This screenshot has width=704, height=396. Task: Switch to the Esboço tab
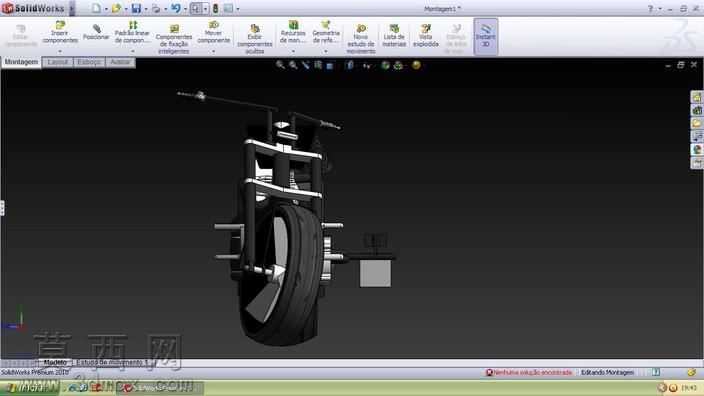pyautogui.click(x=89, y=62)
